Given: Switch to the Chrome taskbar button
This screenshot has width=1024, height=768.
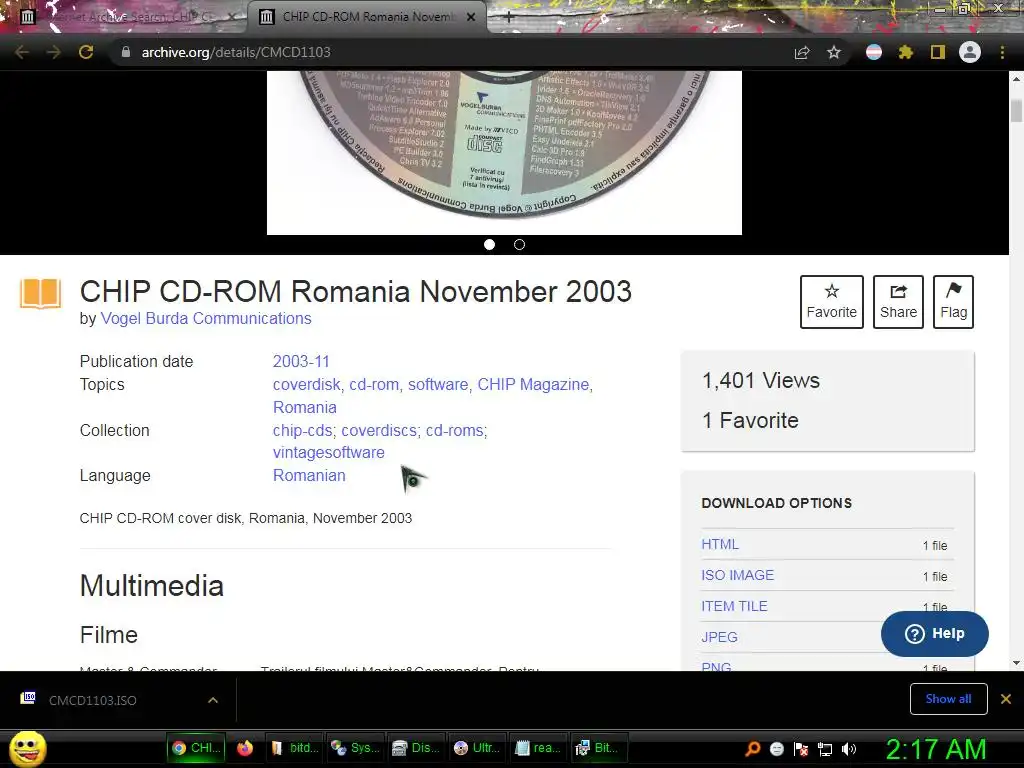Looking at the screenshot, I should tap(197, 748).
